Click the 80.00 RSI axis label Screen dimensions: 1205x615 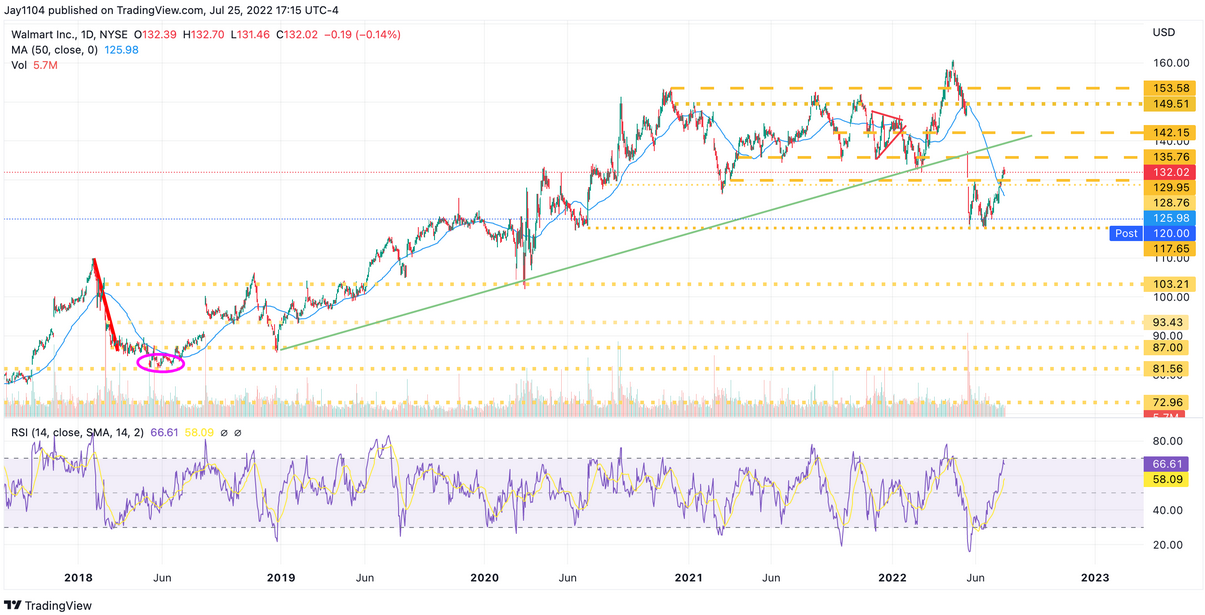tap(1167, 441)
